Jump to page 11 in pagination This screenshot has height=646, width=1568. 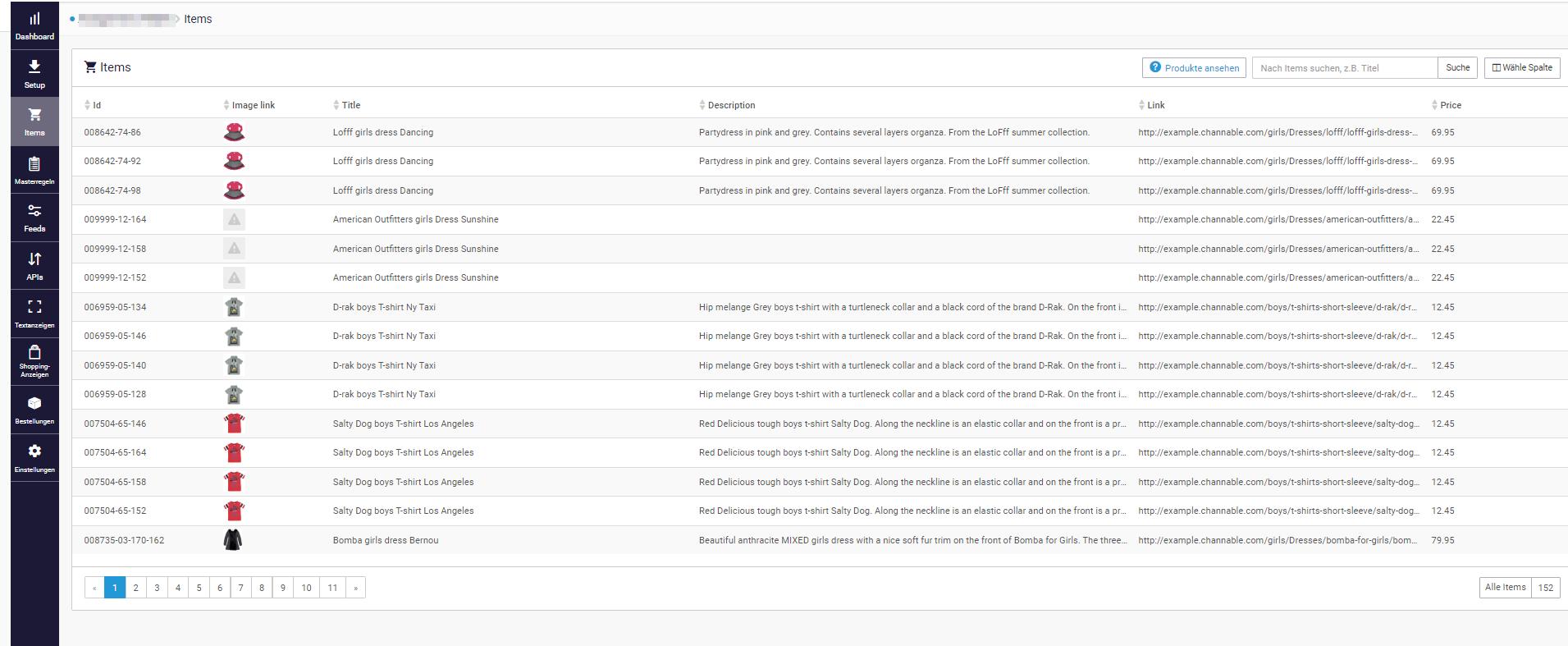click(332, 588)
